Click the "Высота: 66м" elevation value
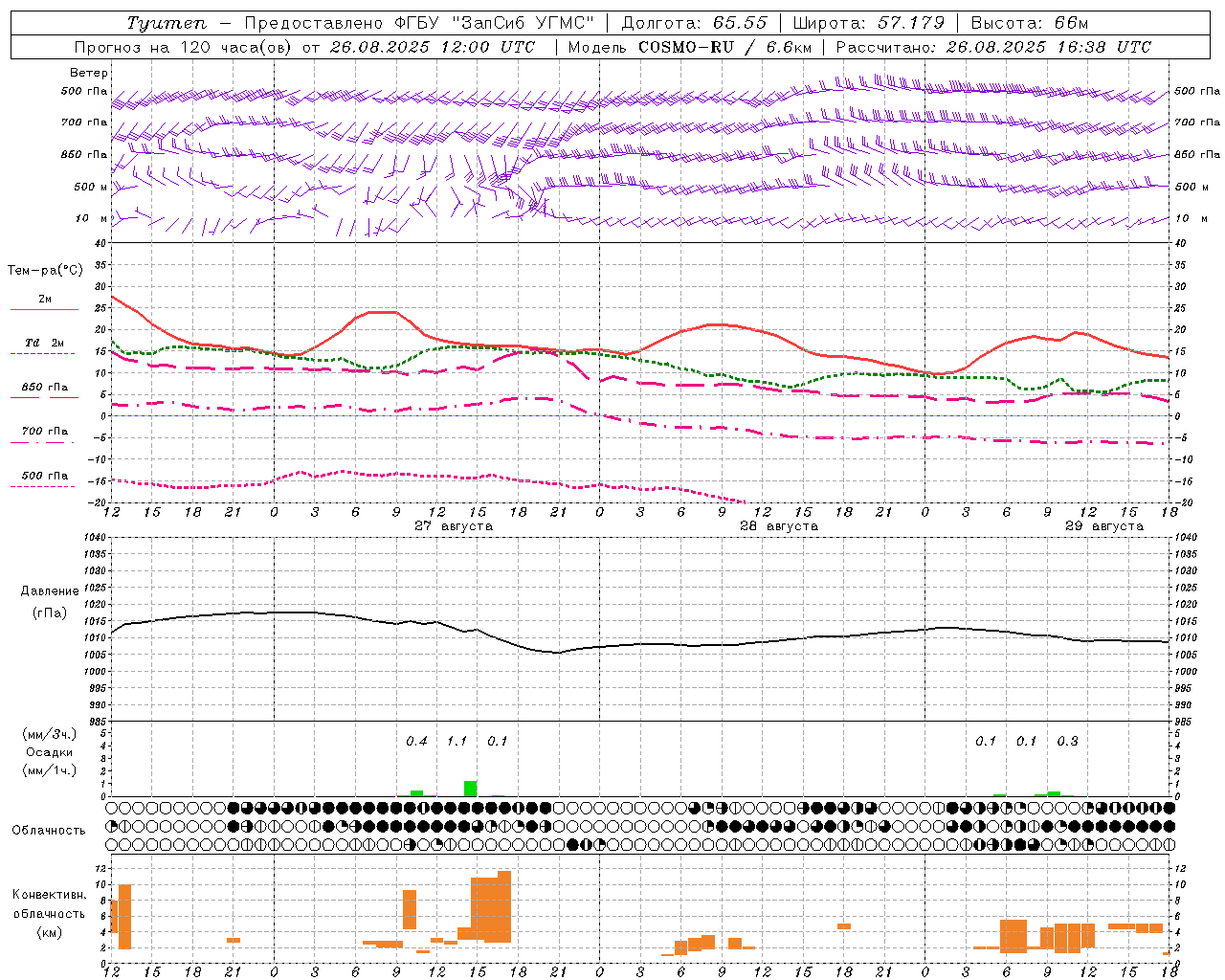The height and width of the screenshot is (980, 1225). pos(1030,23)
